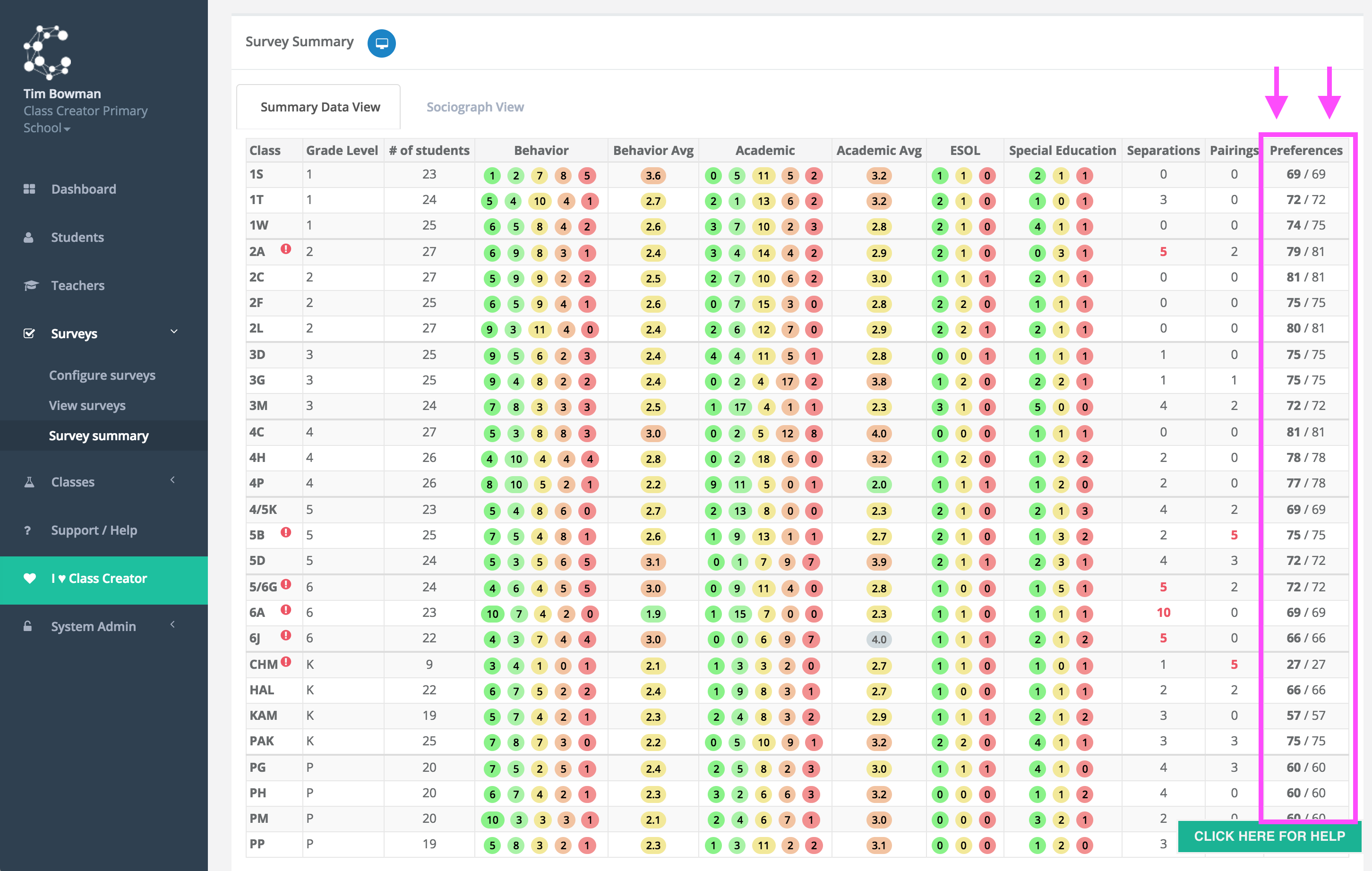
Task: Click the red alert icon next to 2A
Action: [286, 249]
